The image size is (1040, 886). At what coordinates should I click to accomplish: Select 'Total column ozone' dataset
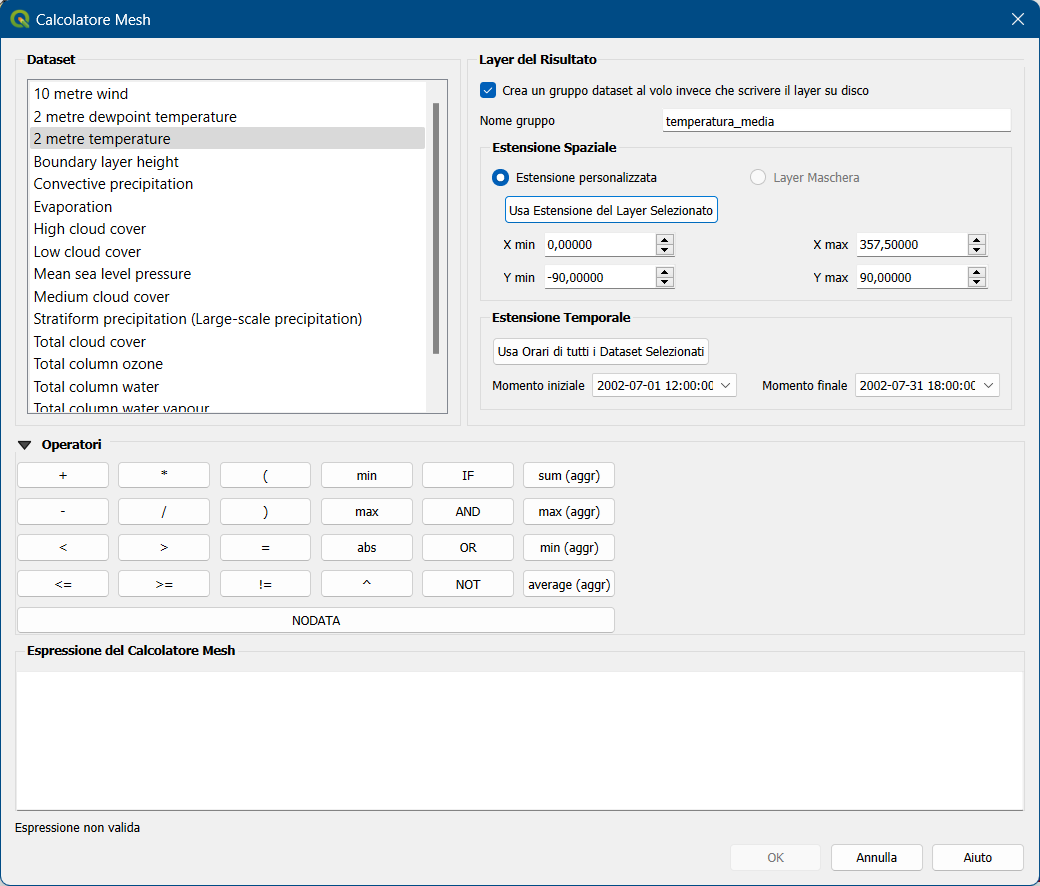pyautogui.click(x=228, y=364)
